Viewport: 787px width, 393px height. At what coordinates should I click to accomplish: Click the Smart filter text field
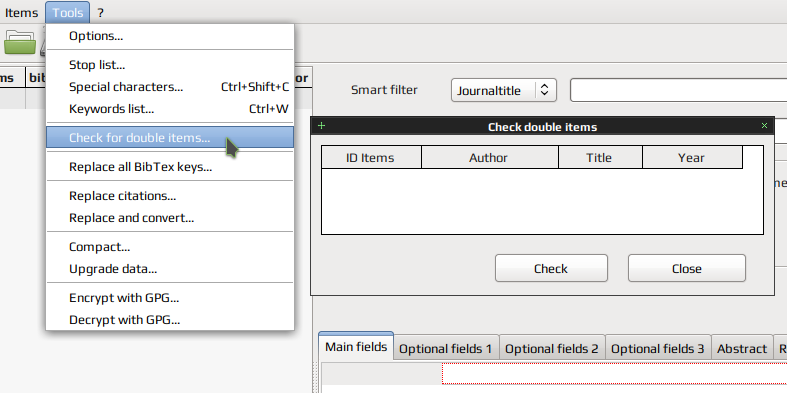coord(679,90)
